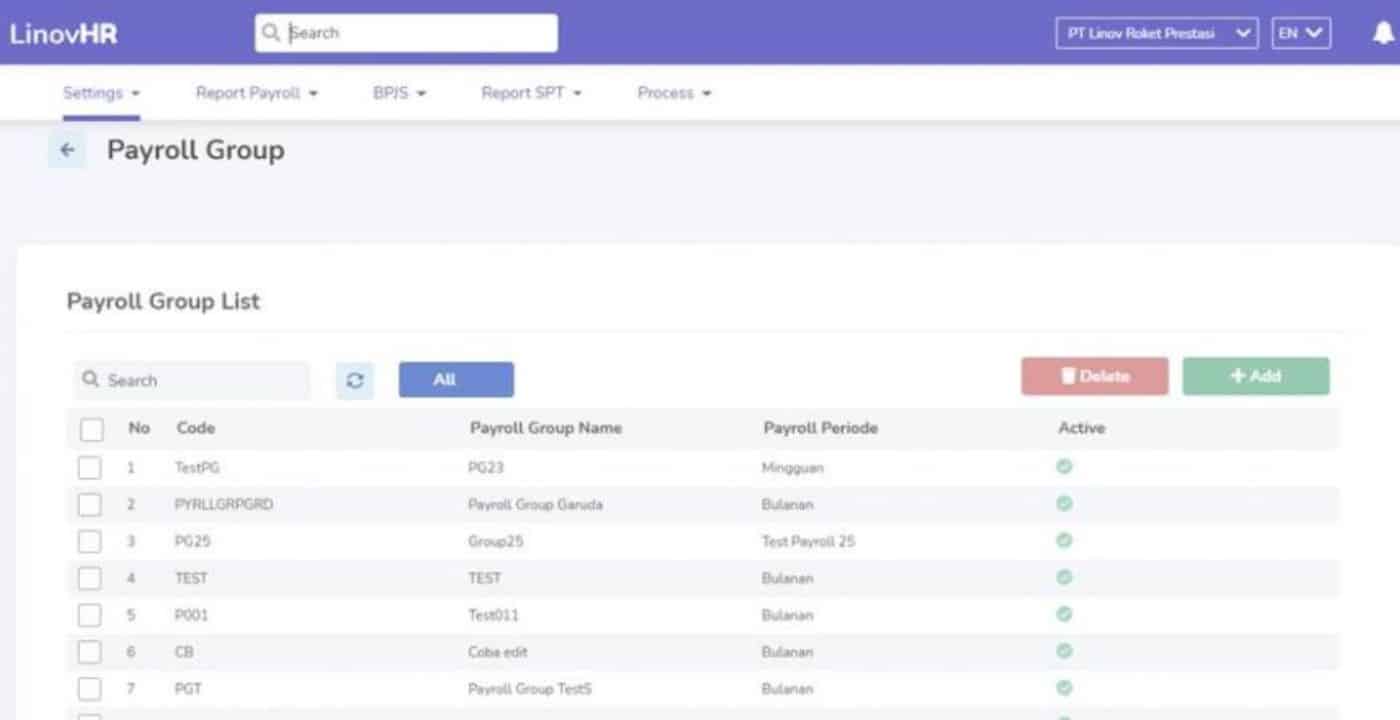The image size is (1400, 720).
Task: Click the active status icon for CB
Action: 1064,651
